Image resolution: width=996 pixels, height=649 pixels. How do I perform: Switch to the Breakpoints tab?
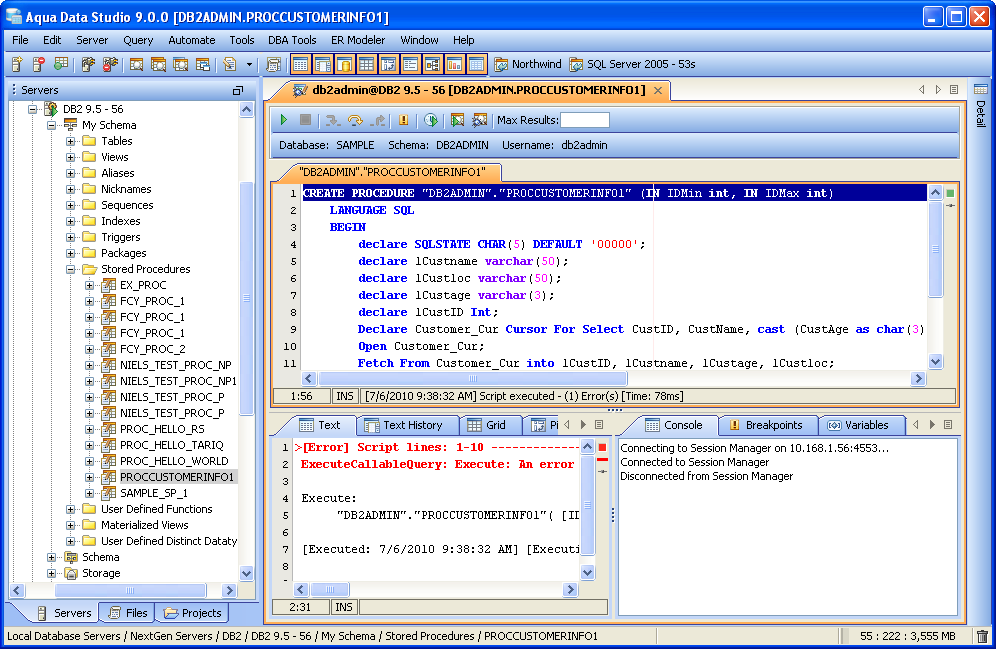point(765,425)
